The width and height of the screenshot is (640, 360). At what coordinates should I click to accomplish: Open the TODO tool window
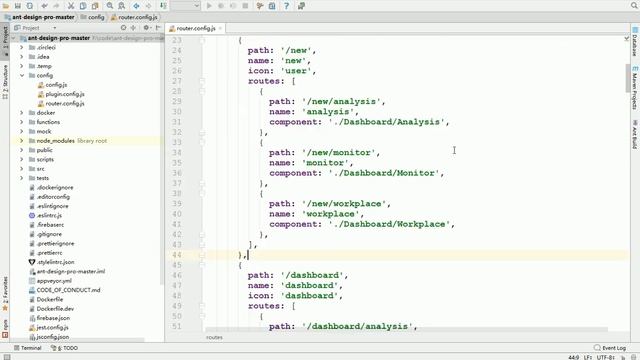pos(64,348)
